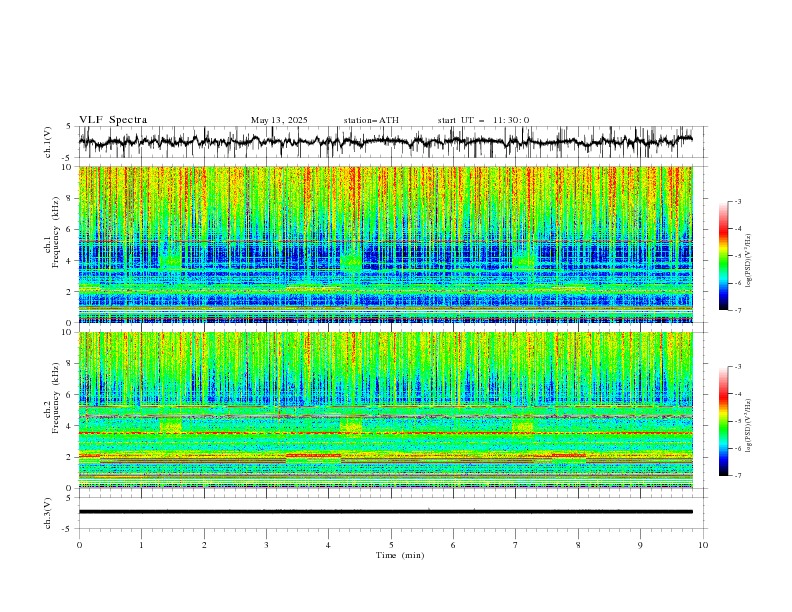Click time axis tick label "6"
This screenshot has height=612, width=792.
pyautogui.click(x=453, y=545)
